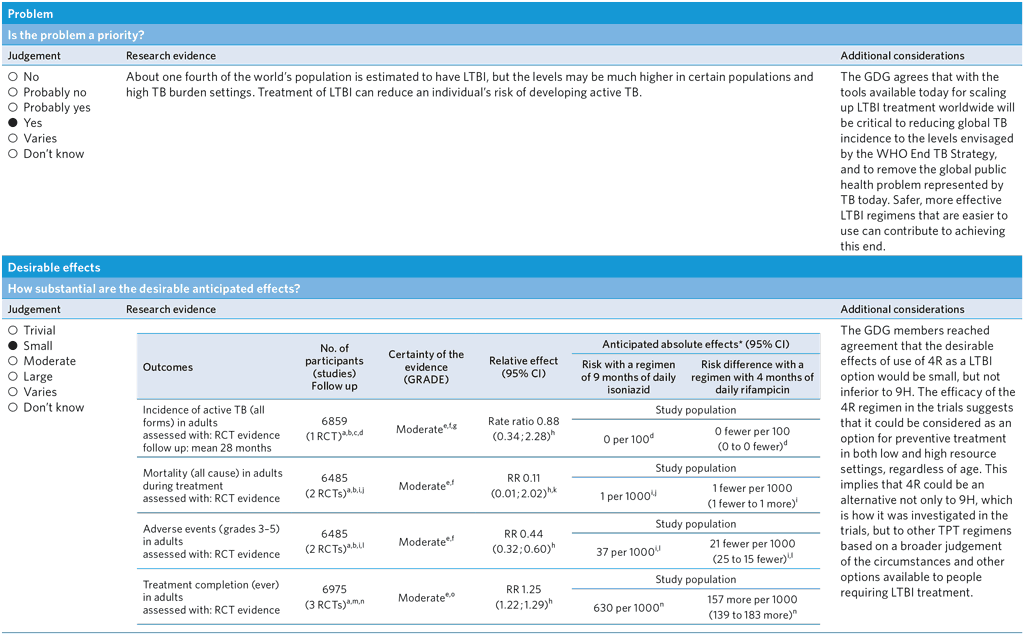Image resolution: width=1024 pixels, height=635 pixels.
Task: Collapse the blue "Problem" section header
Action: coord(512,13)
